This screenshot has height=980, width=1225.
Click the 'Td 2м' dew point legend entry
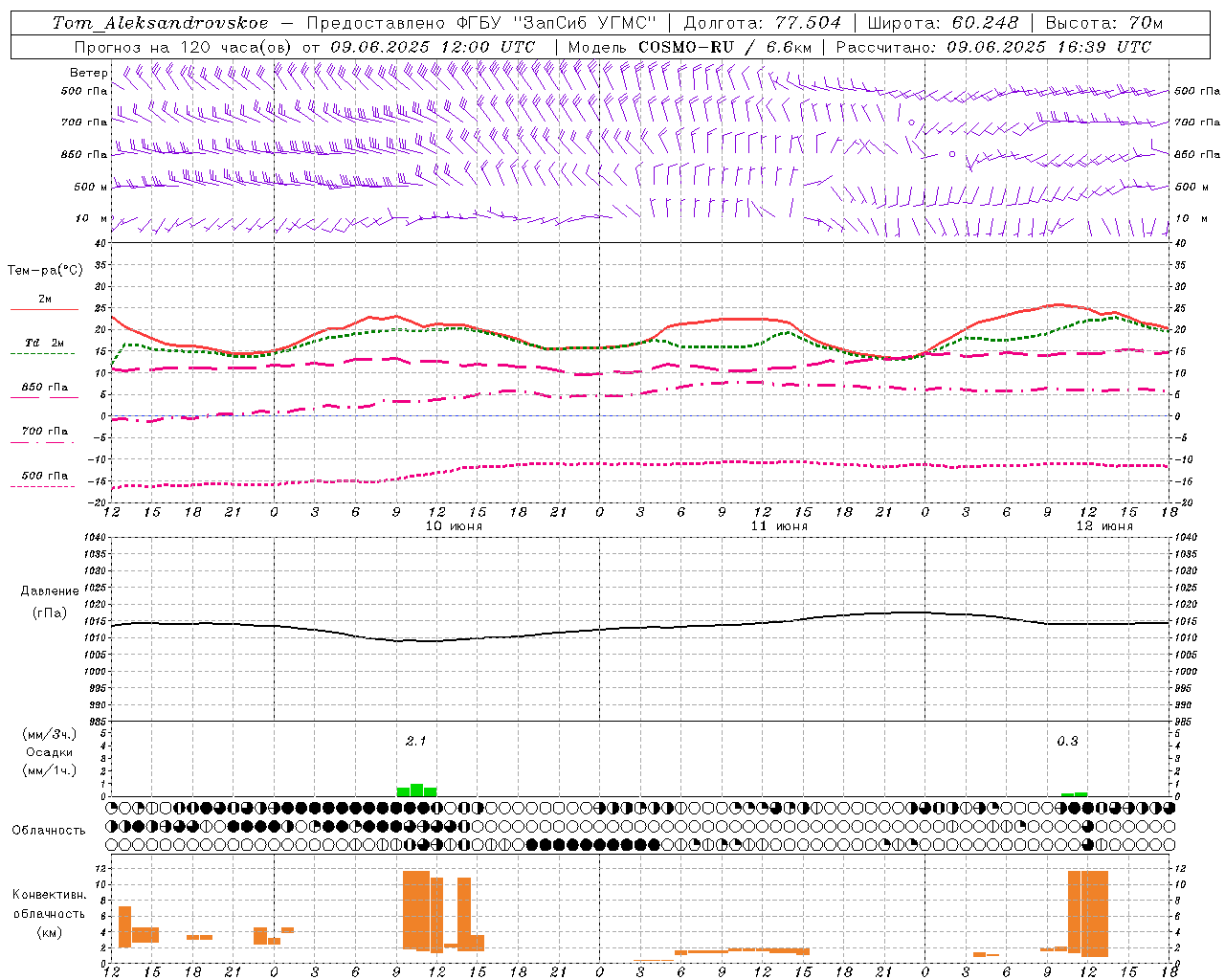coord(45,343)
